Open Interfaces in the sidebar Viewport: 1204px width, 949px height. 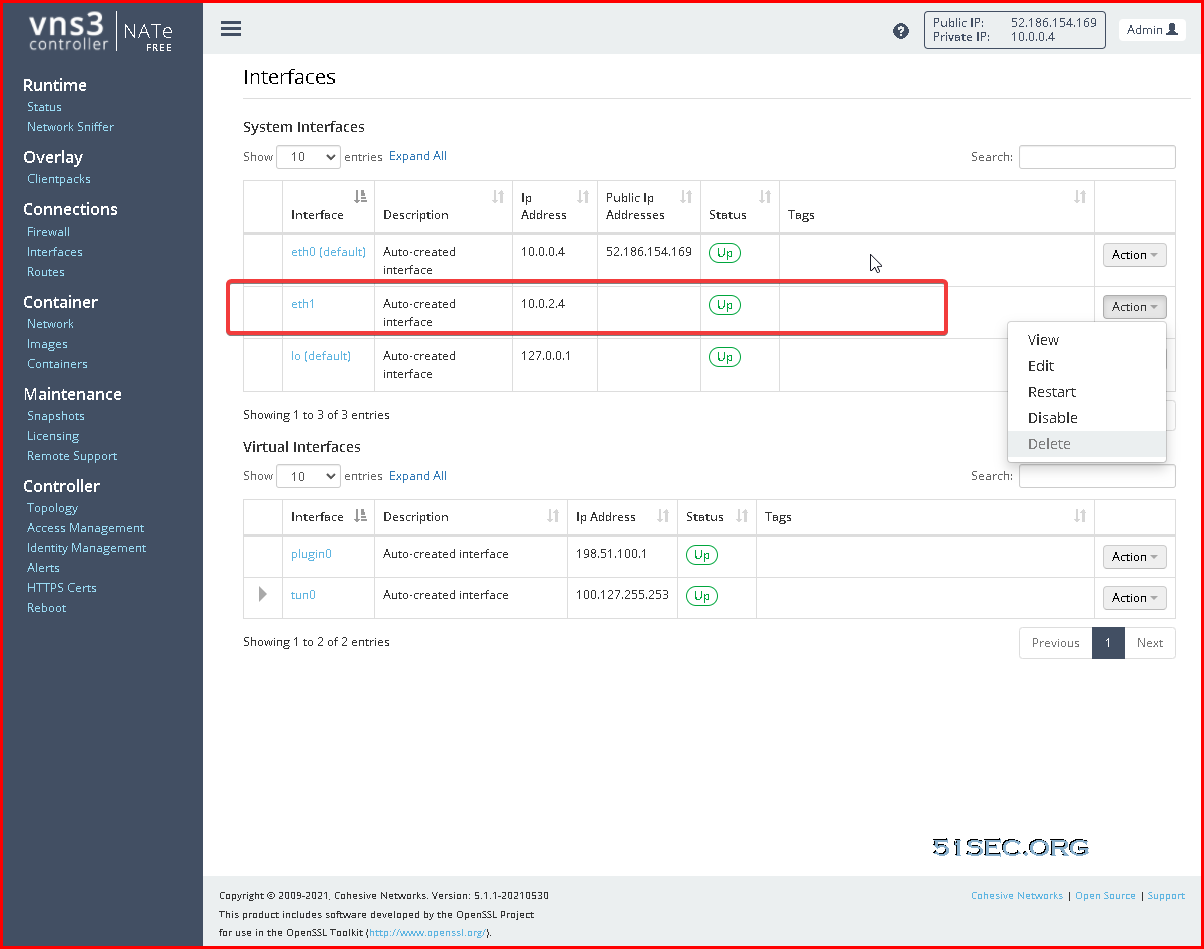point(55,252)
